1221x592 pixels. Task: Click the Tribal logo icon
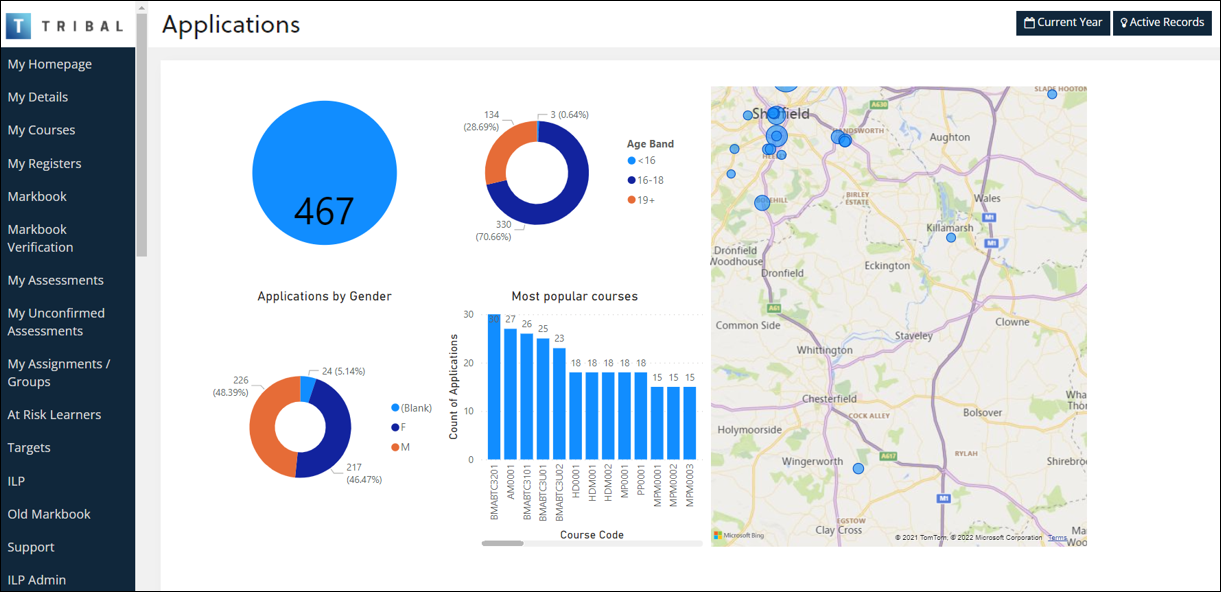pyautogui.click(x=18, y=25)
